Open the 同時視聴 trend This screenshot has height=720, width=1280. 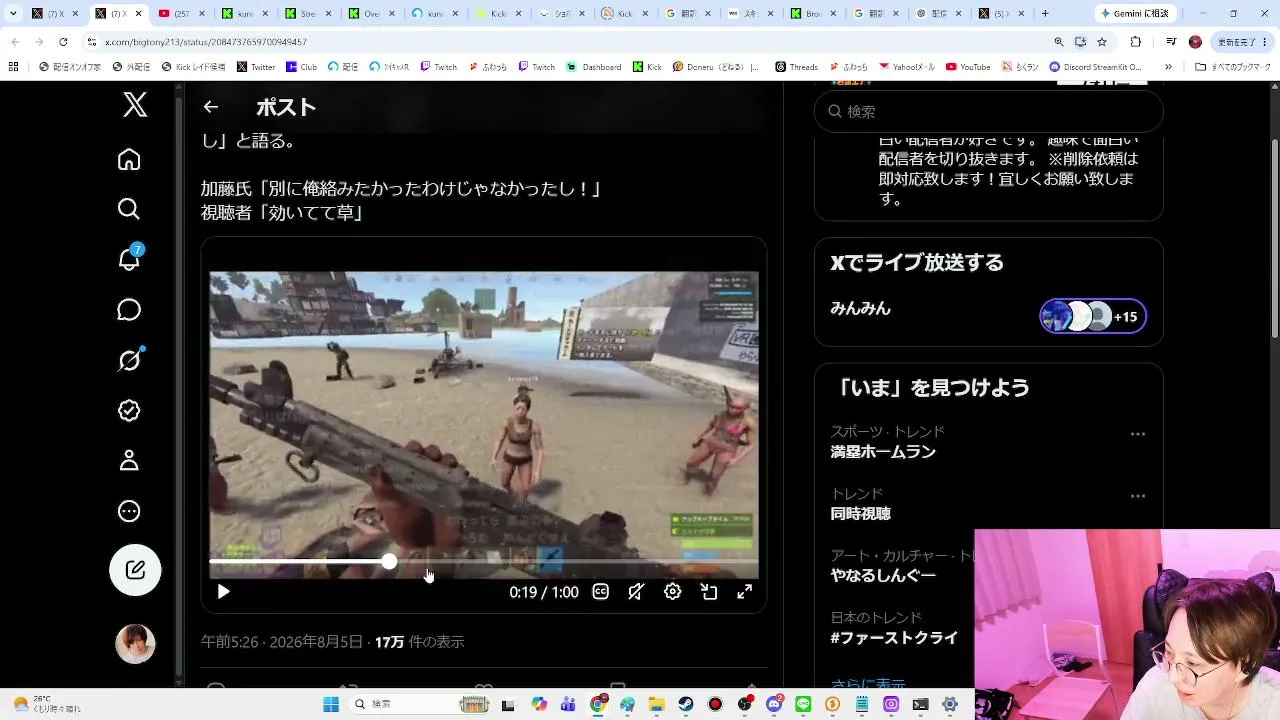tap(860, 514)
